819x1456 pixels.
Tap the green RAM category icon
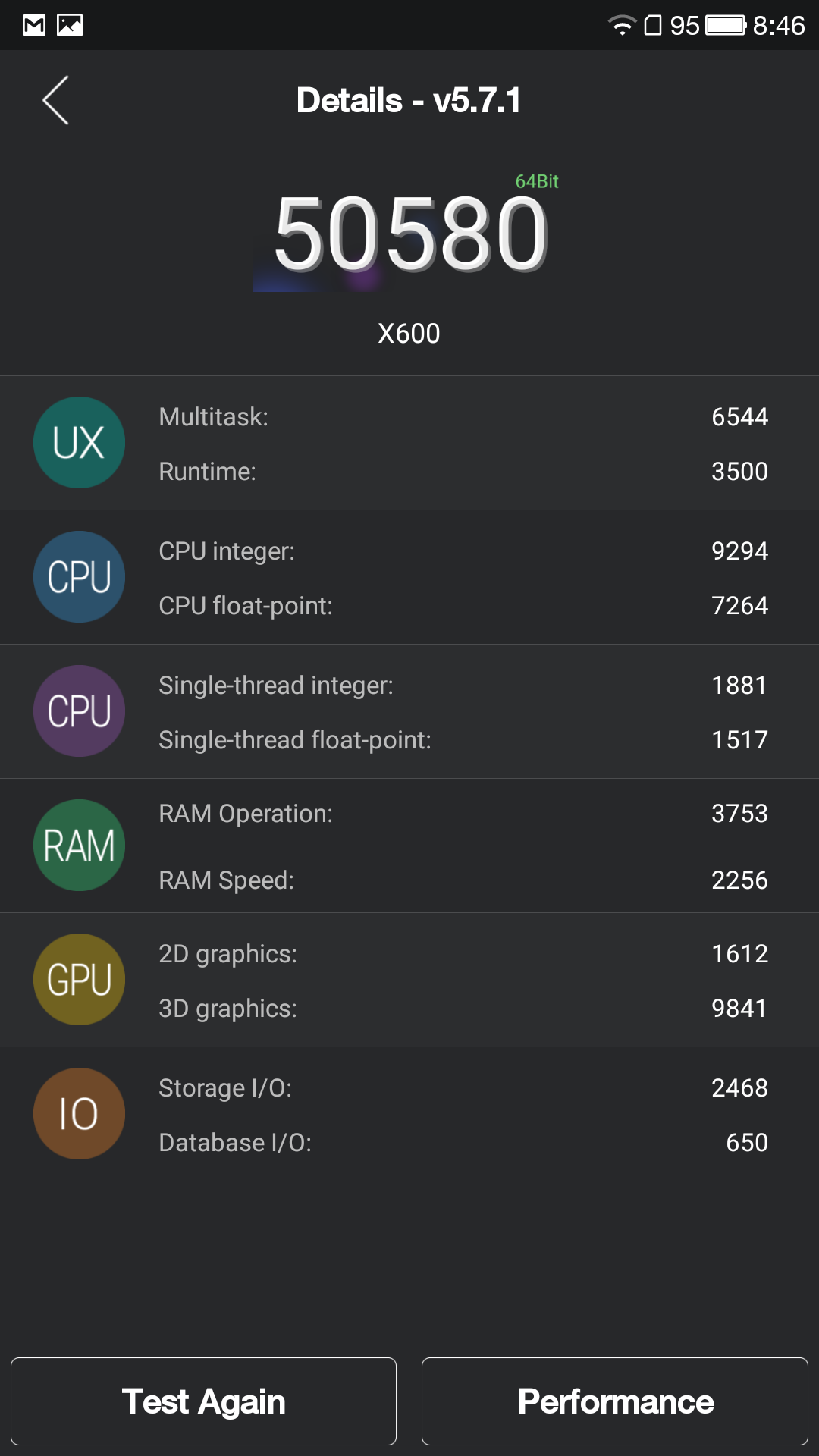[79, 846]
